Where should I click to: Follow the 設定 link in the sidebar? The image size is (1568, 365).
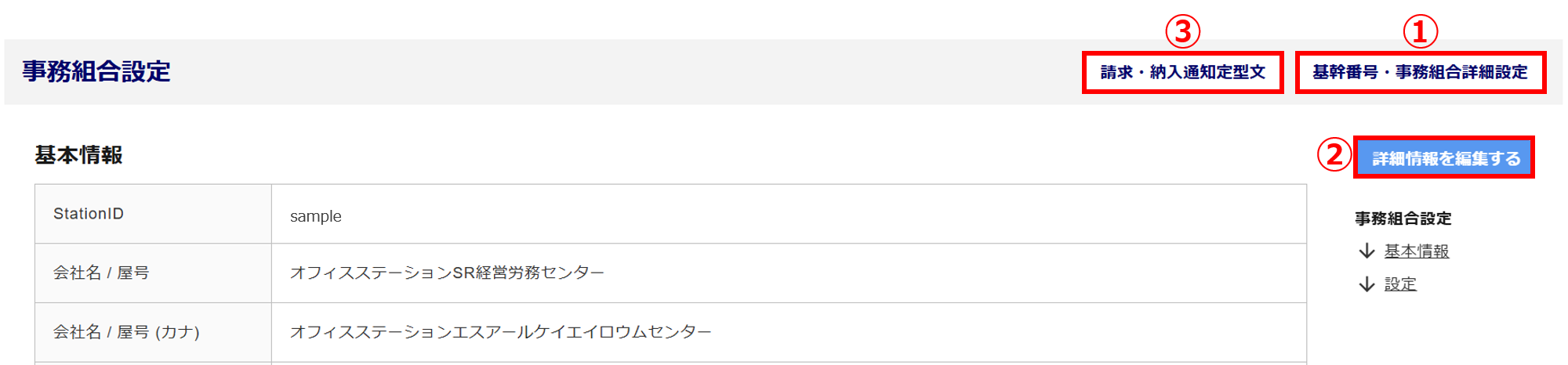click(x=1400, y=284)
